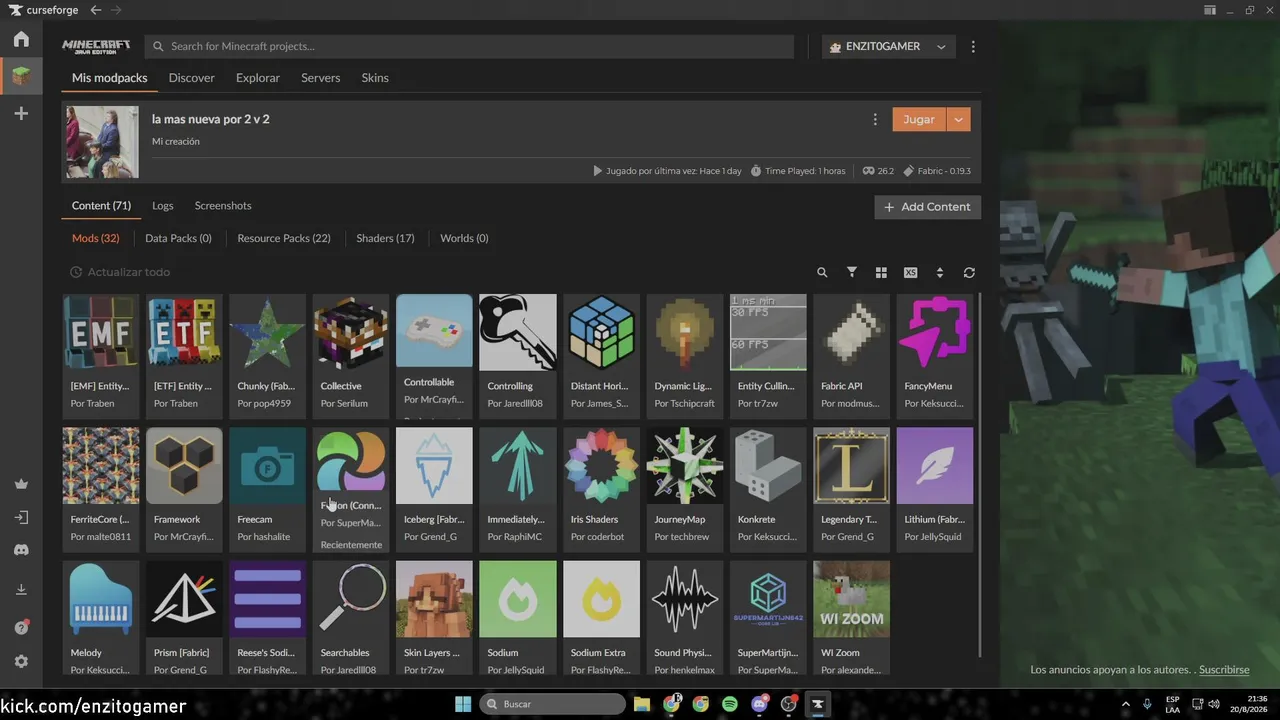
Task: Show Worlds (0) category
Action: [x=464, y=238]
